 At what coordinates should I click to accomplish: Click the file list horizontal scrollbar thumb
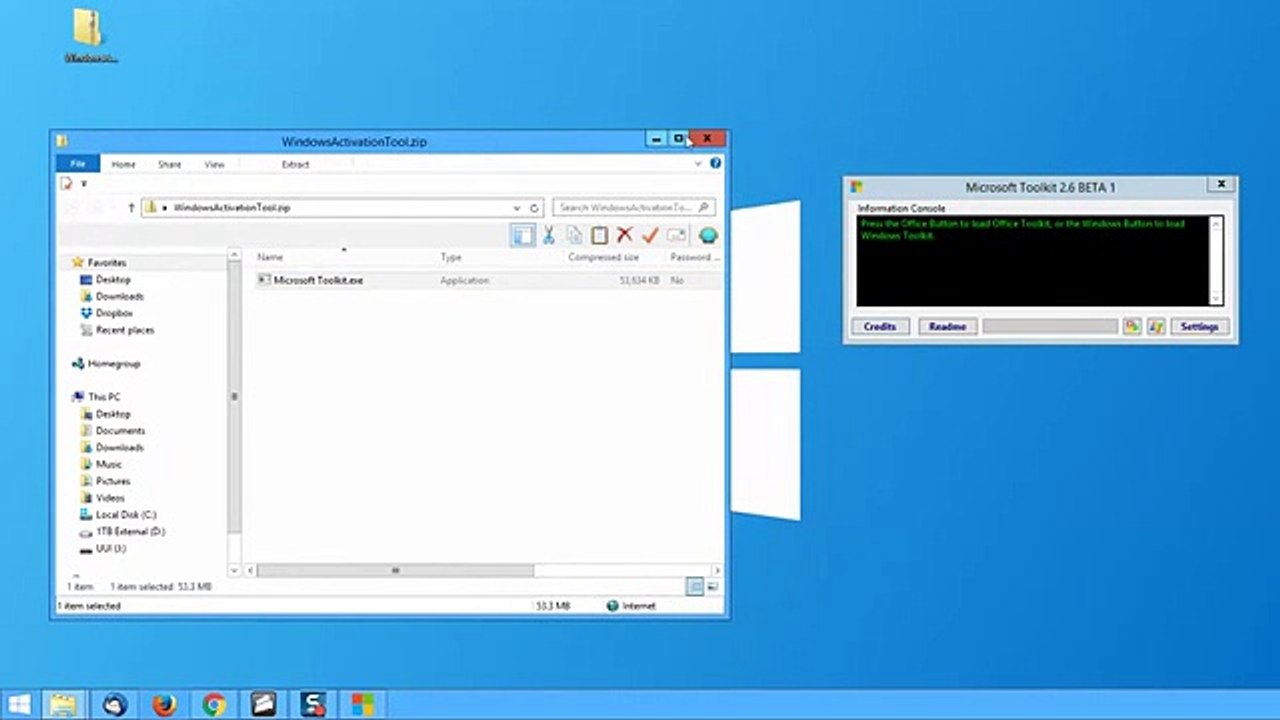[395, 571]
